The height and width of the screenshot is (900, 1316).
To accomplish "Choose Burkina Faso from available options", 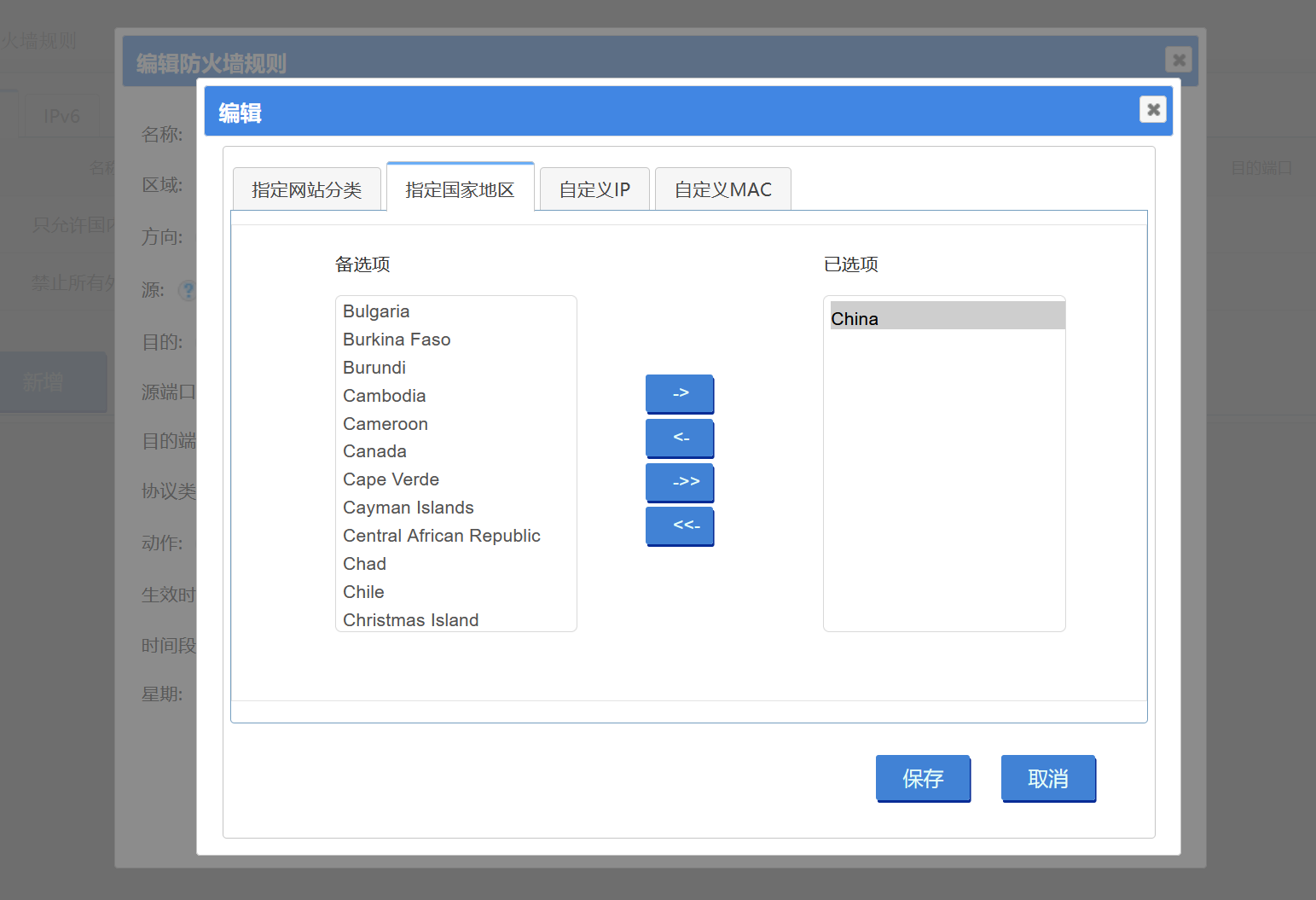I will pyautogui.click(x=397, y=340).
